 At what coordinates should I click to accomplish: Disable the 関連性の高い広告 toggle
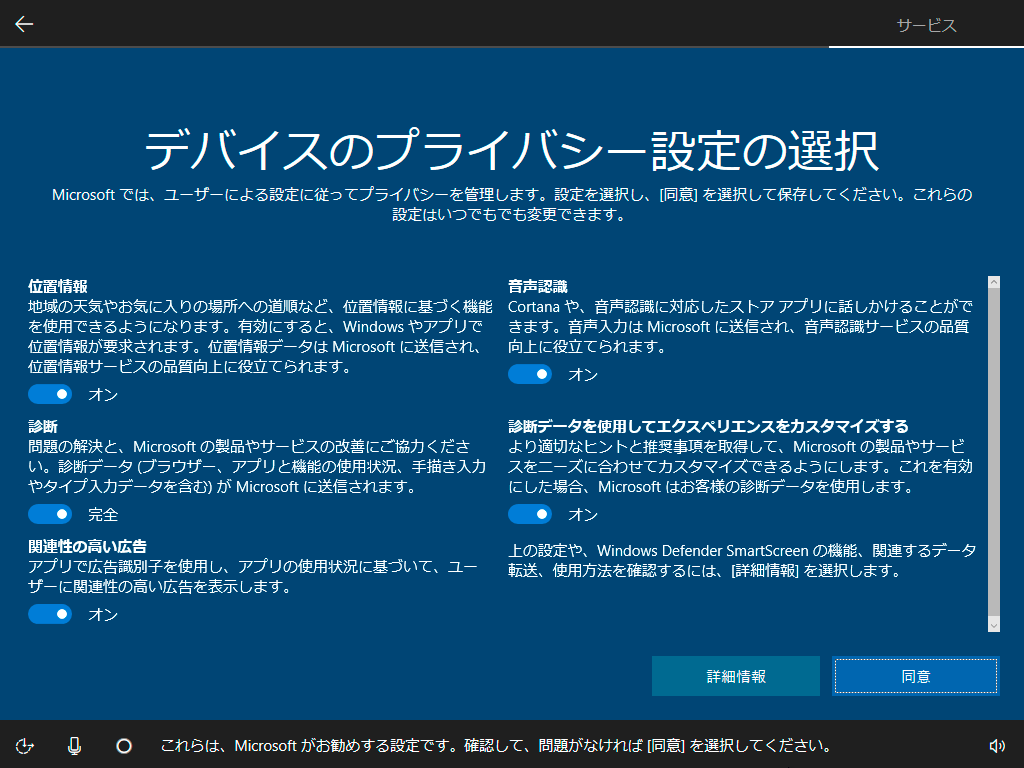click(x=50, y=614)
